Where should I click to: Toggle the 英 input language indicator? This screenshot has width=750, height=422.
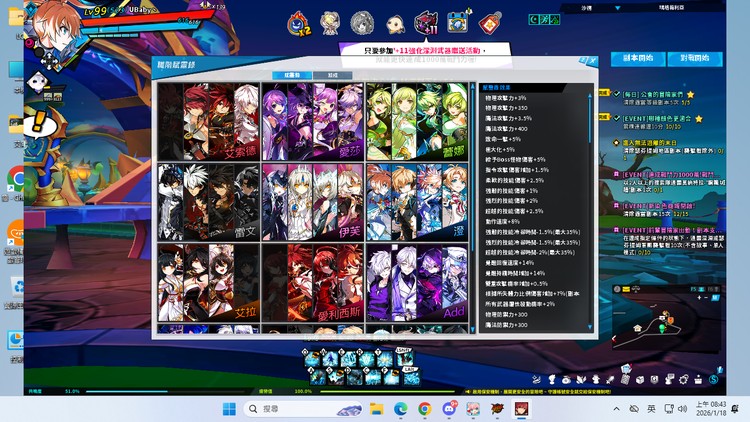651,409
